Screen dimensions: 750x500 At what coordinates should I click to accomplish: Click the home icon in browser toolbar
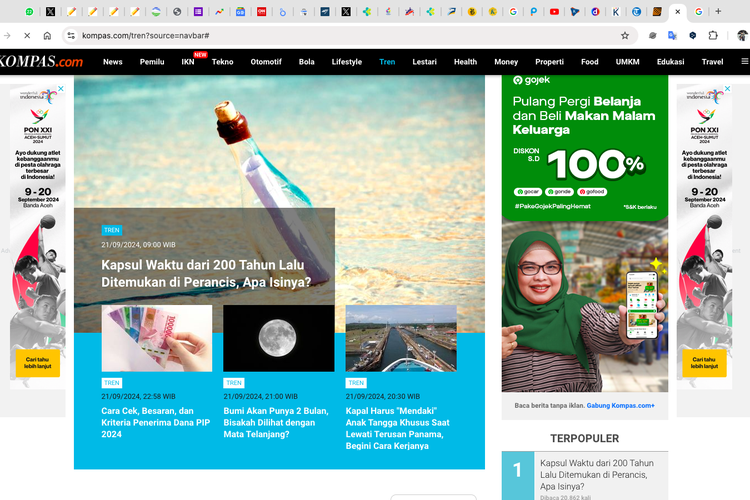click(47, 35)
